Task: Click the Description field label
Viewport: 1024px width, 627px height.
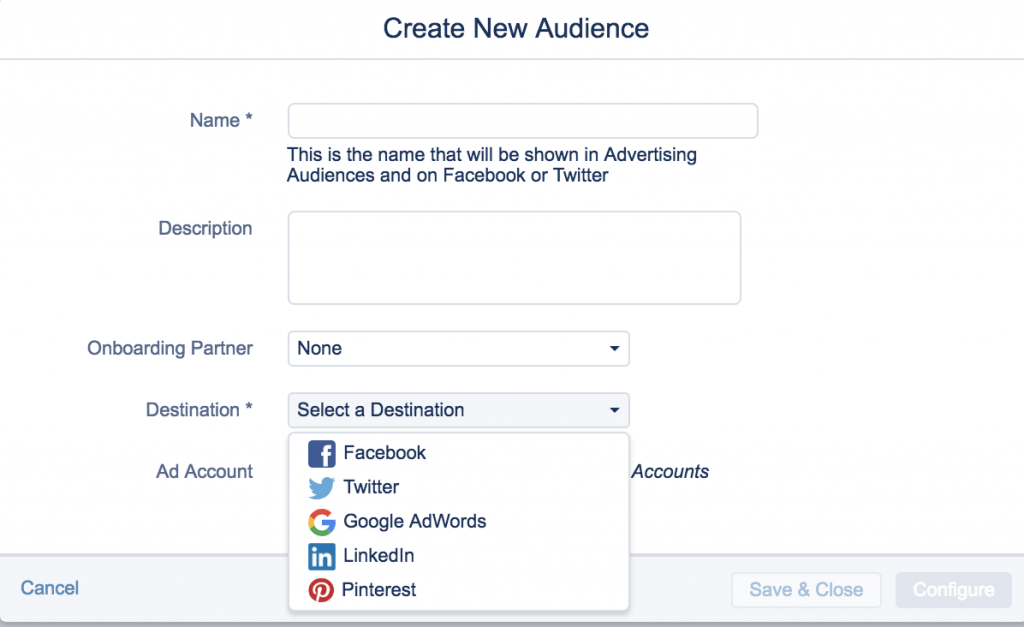Action: [205, 228]
